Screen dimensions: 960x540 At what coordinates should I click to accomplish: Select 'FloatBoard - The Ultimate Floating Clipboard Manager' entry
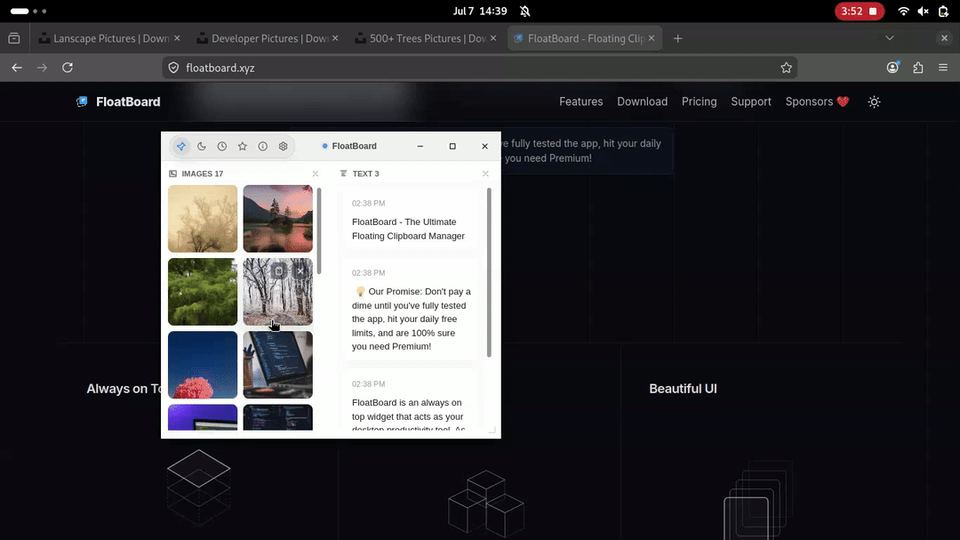click(410, 221)
